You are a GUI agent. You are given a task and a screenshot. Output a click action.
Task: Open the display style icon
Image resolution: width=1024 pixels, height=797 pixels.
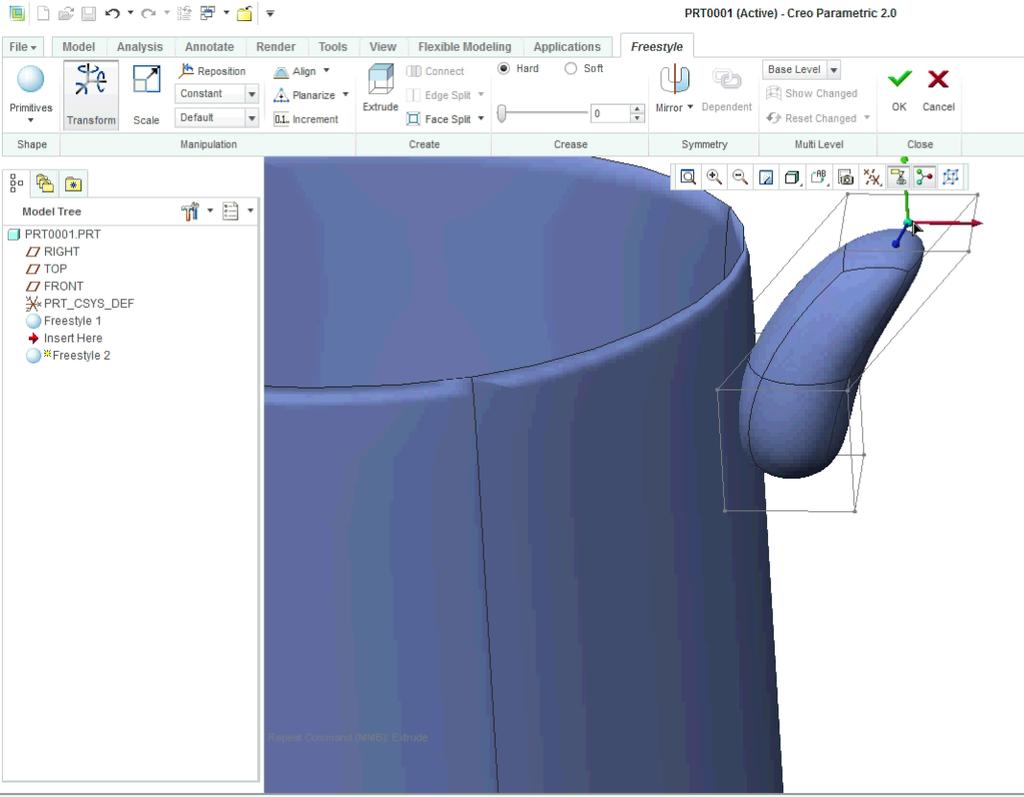792,177
